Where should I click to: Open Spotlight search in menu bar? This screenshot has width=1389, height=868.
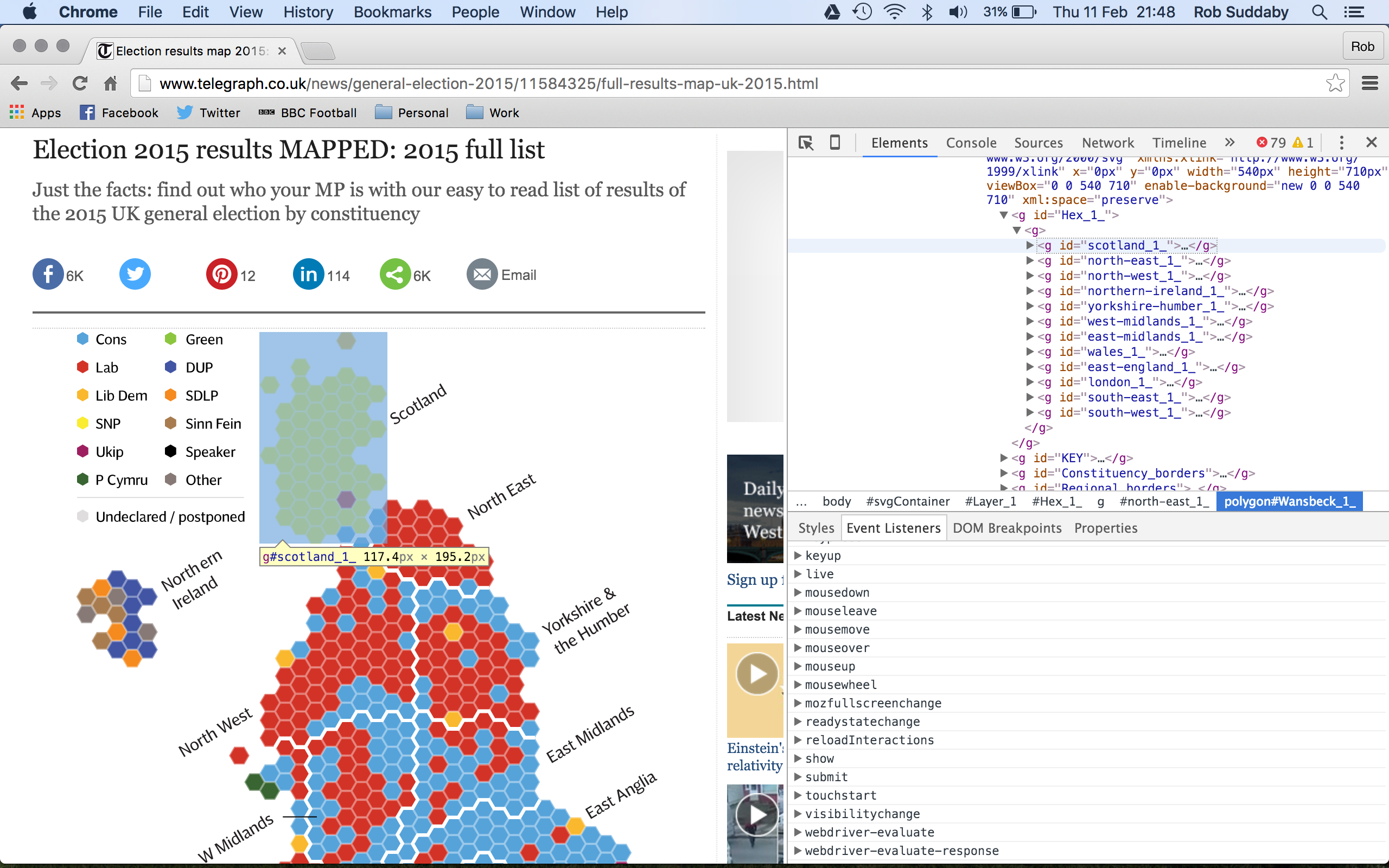[1319, 12]
